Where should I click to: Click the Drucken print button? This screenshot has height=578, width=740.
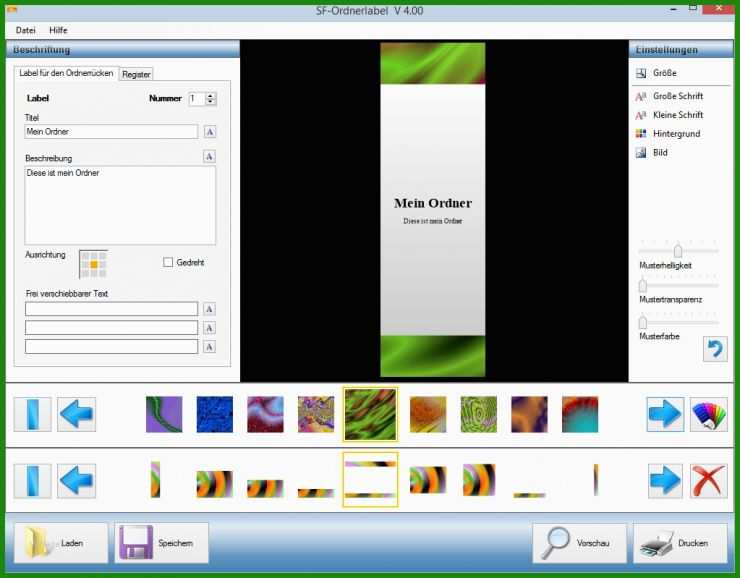pyautogui.click(x=680, y=543)
